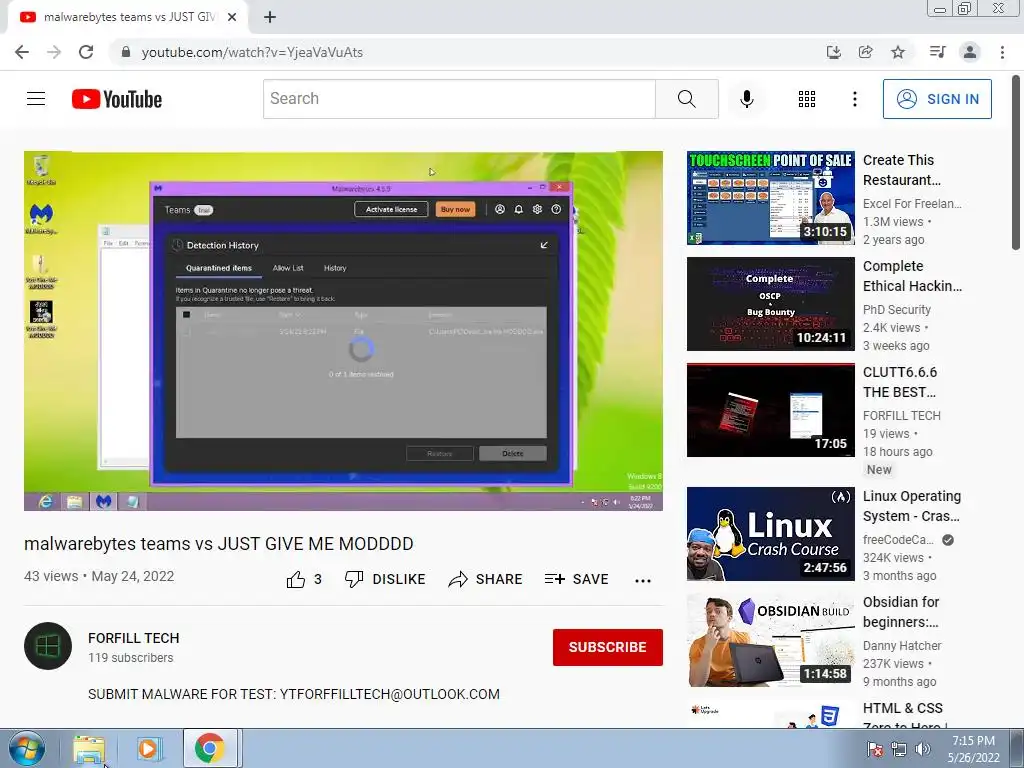Open YouTube settings three-dot menu
This screenshot has width=1024, height=768.
(854, 99)
